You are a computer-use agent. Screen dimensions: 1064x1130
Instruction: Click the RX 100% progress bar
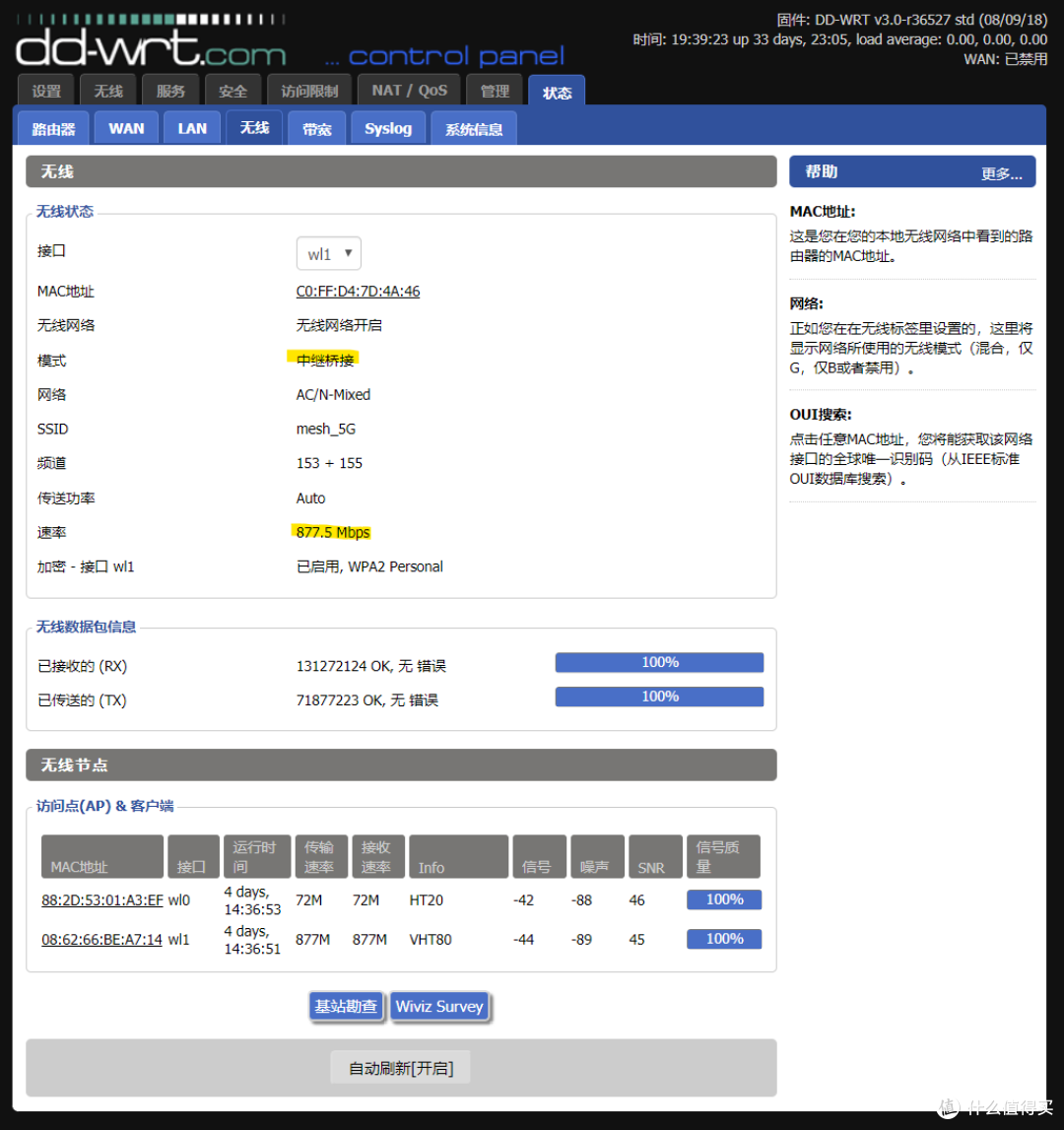[660, 662]
